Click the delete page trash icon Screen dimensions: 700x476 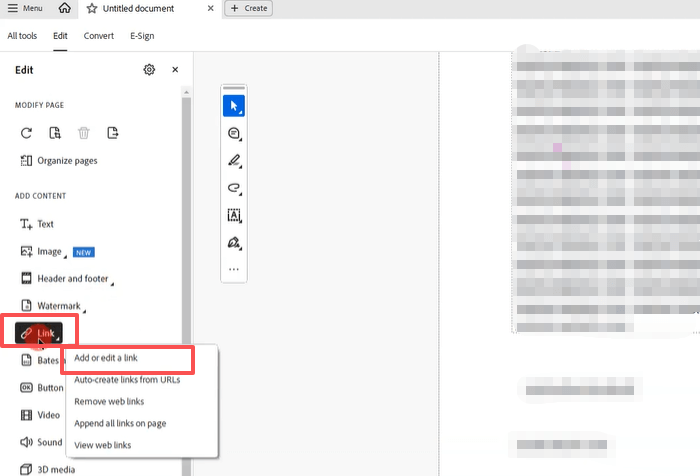[x=83, y=133]
